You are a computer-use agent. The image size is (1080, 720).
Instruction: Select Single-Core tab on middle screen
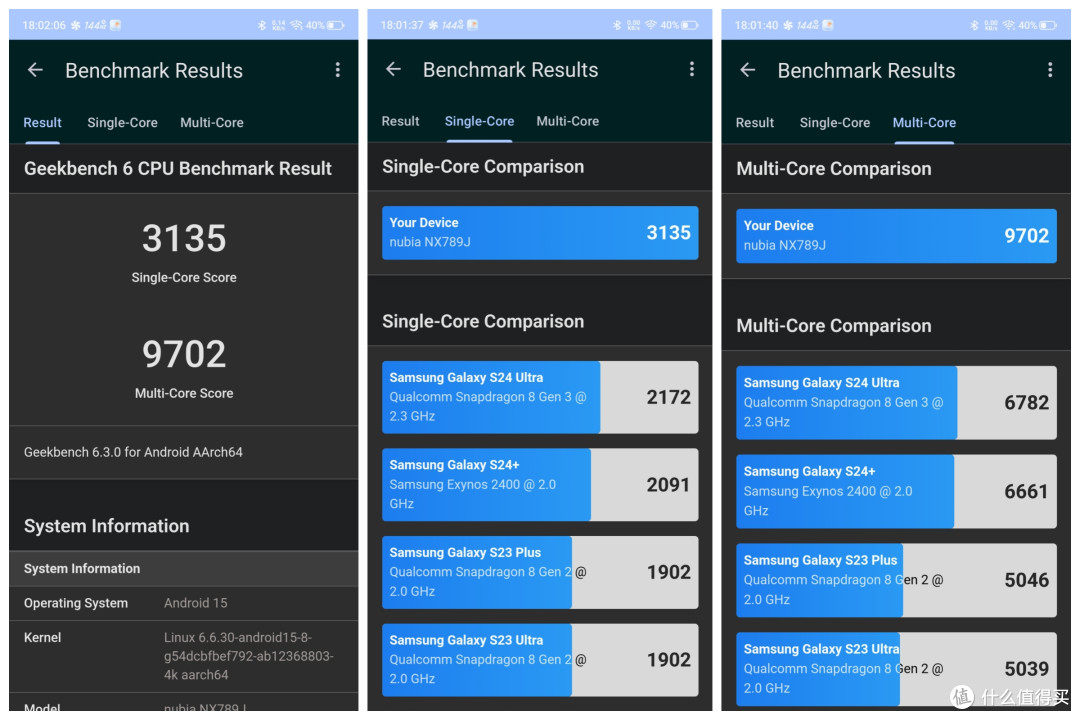click(x=479, y=121)
